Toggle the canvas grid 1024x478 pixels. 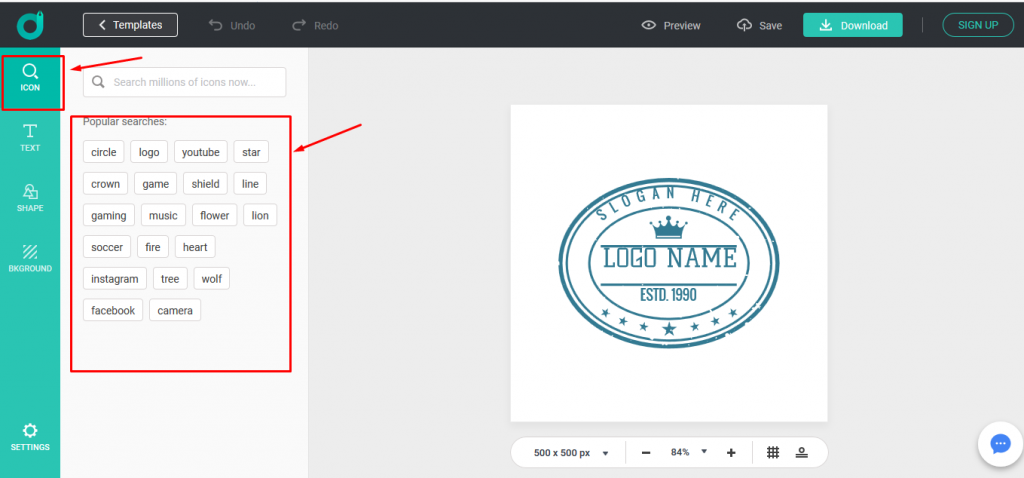(773, 452)
